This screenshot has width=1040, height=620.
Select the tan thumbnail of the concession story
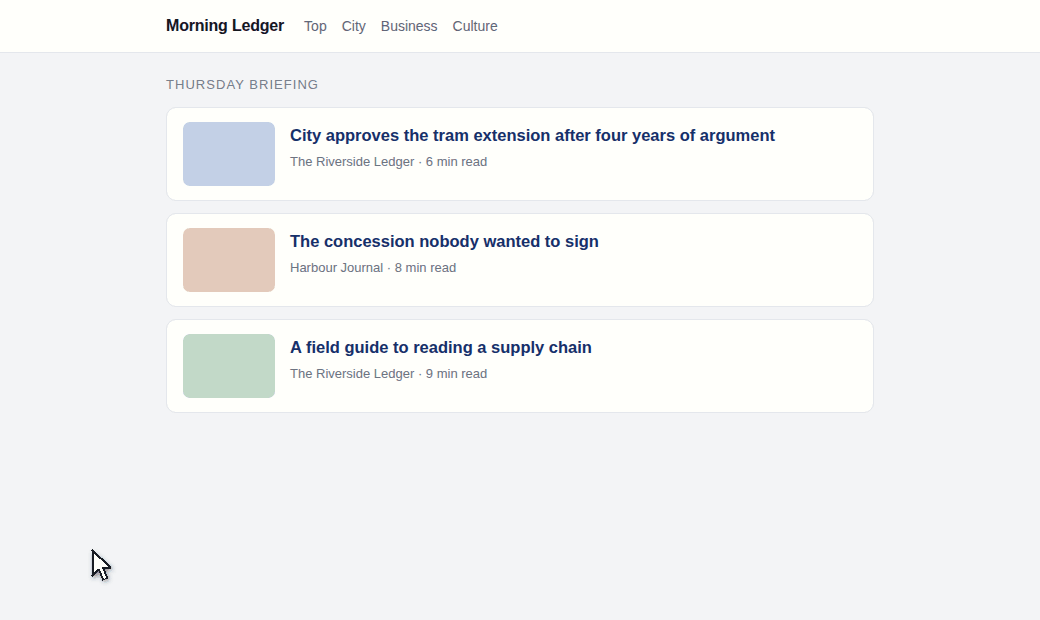[229, 260]
